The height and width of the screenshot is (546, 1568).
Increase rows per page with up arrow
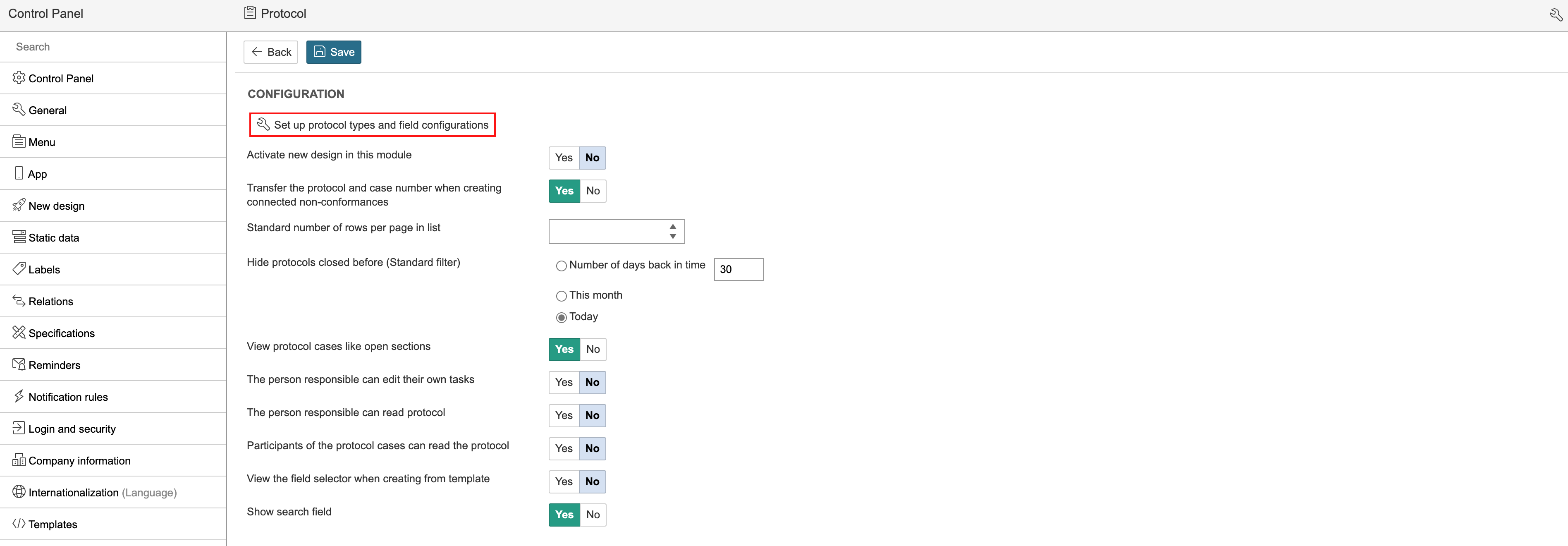(673, 226)
